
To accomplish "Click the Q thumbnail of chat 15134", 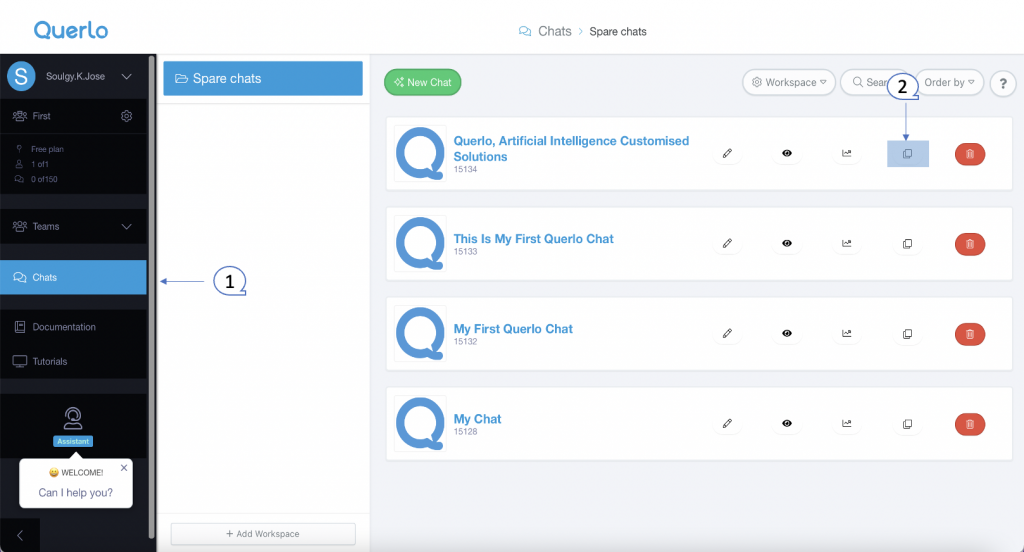I will point(420,153).
